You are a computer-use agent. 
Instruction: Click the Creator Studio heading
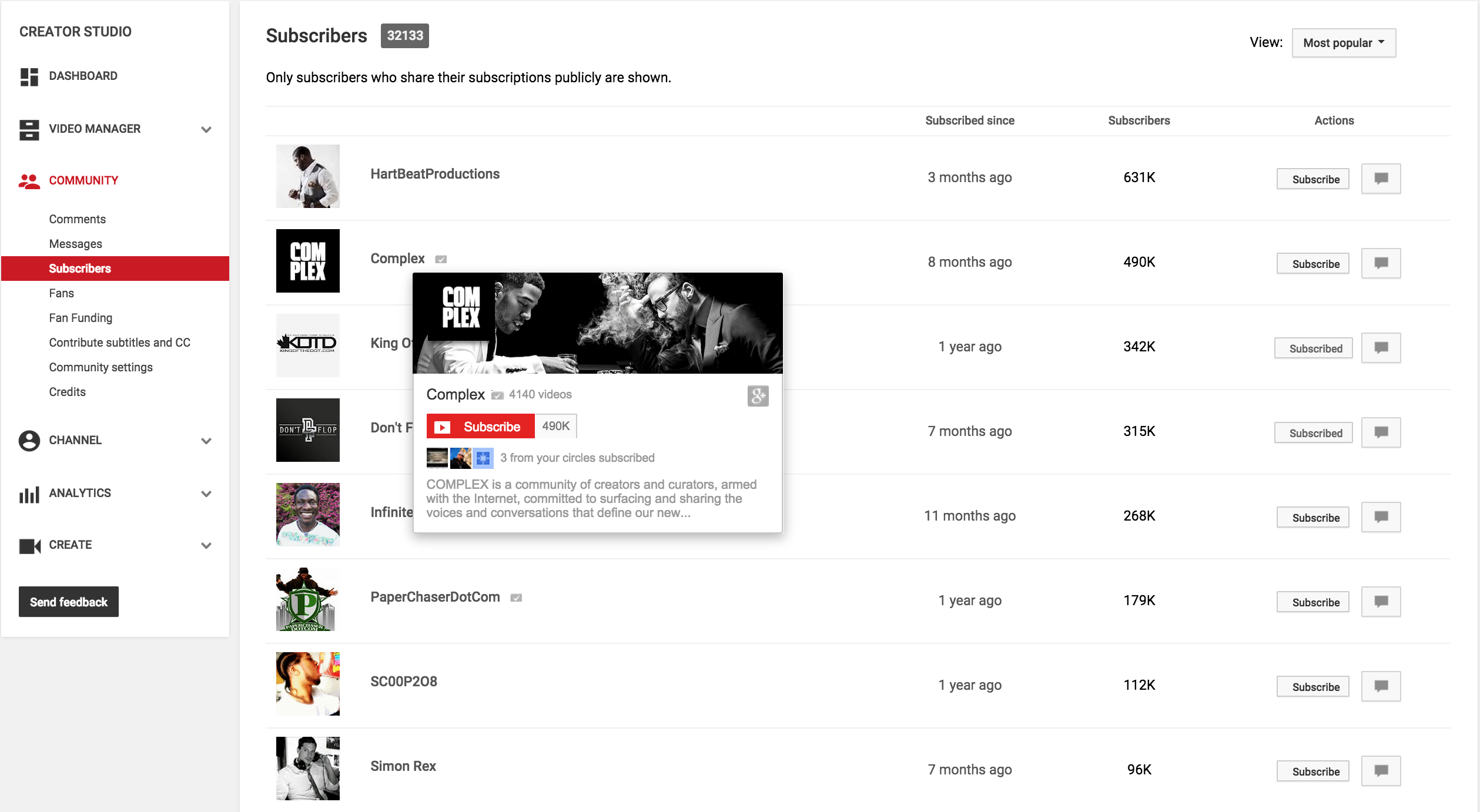point(75,32)
